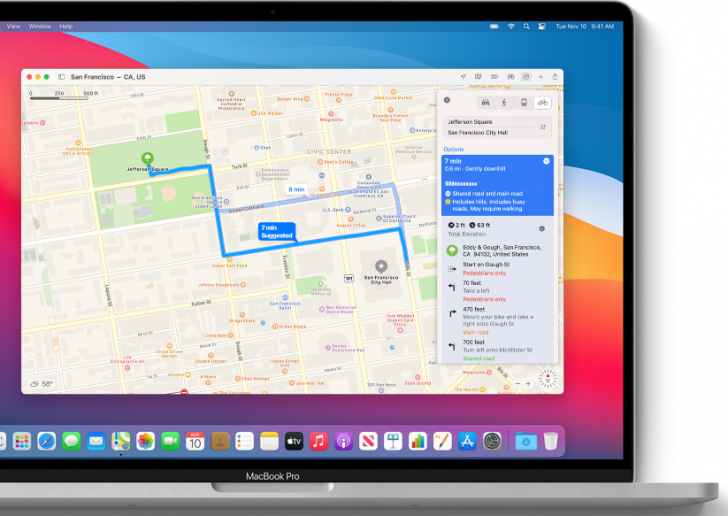The image size is (728, 516).
Task: Click the 7 min Suggested route label
Action: click(x=277, y=231)
